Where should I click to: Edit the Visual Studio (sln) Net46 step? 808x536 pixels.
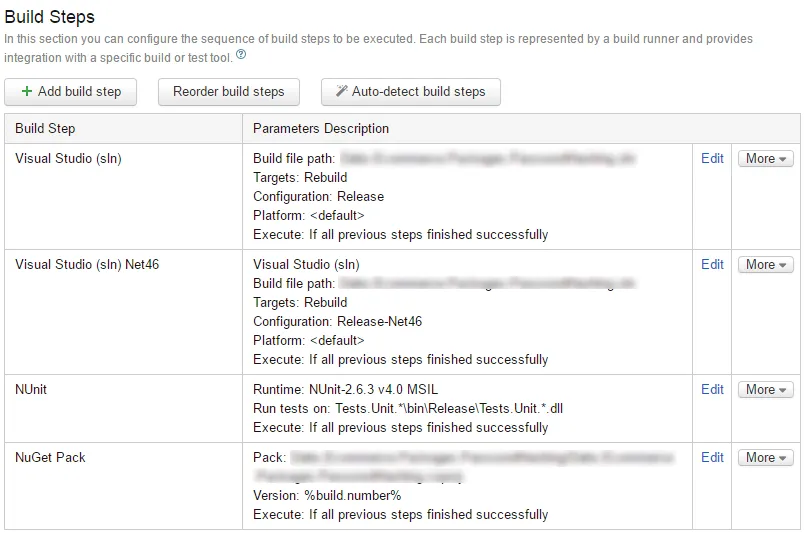click(x=712, y=264)
